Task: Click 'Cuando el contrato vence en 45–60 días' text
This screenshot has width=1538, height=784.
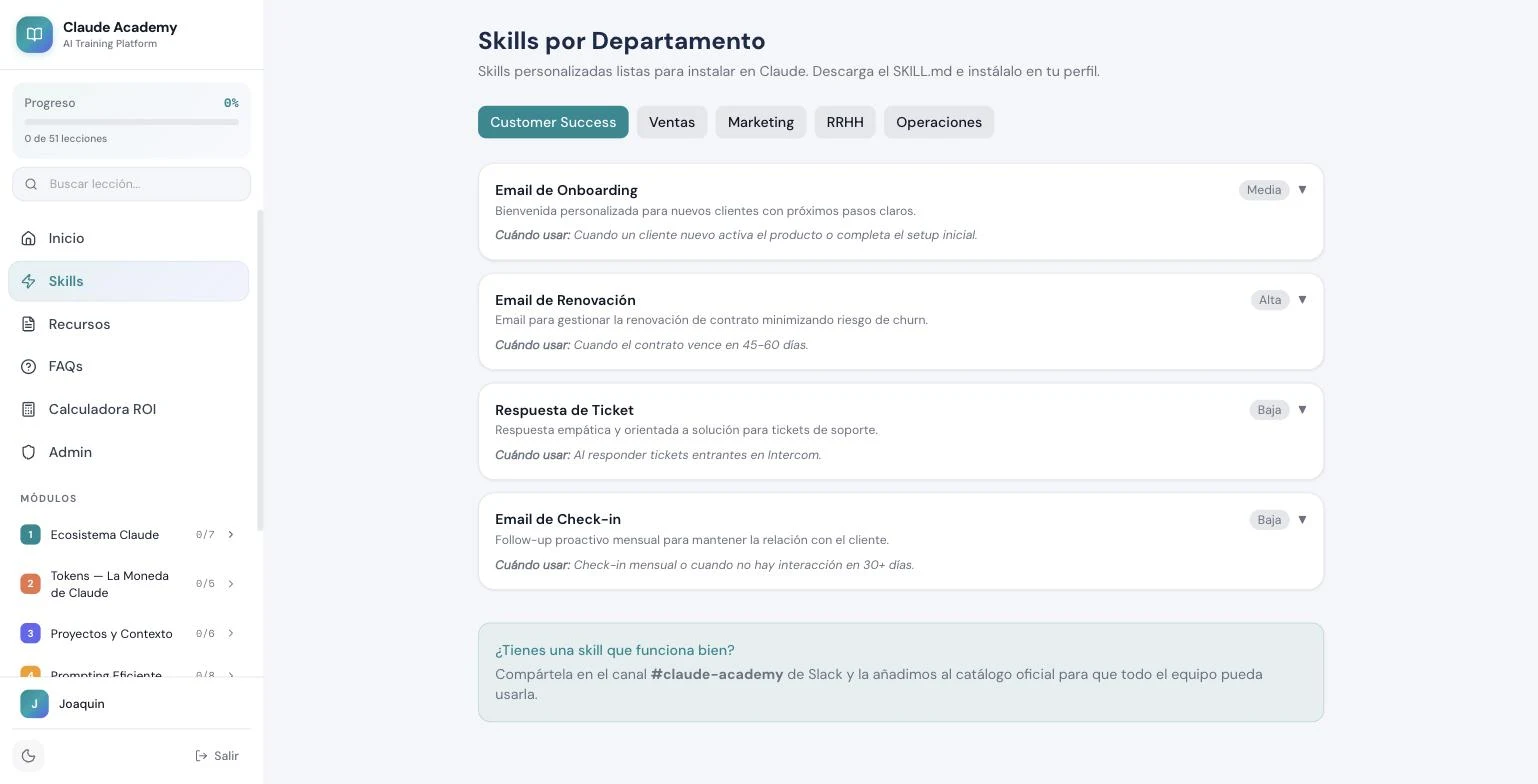Action: coord(691,345)
